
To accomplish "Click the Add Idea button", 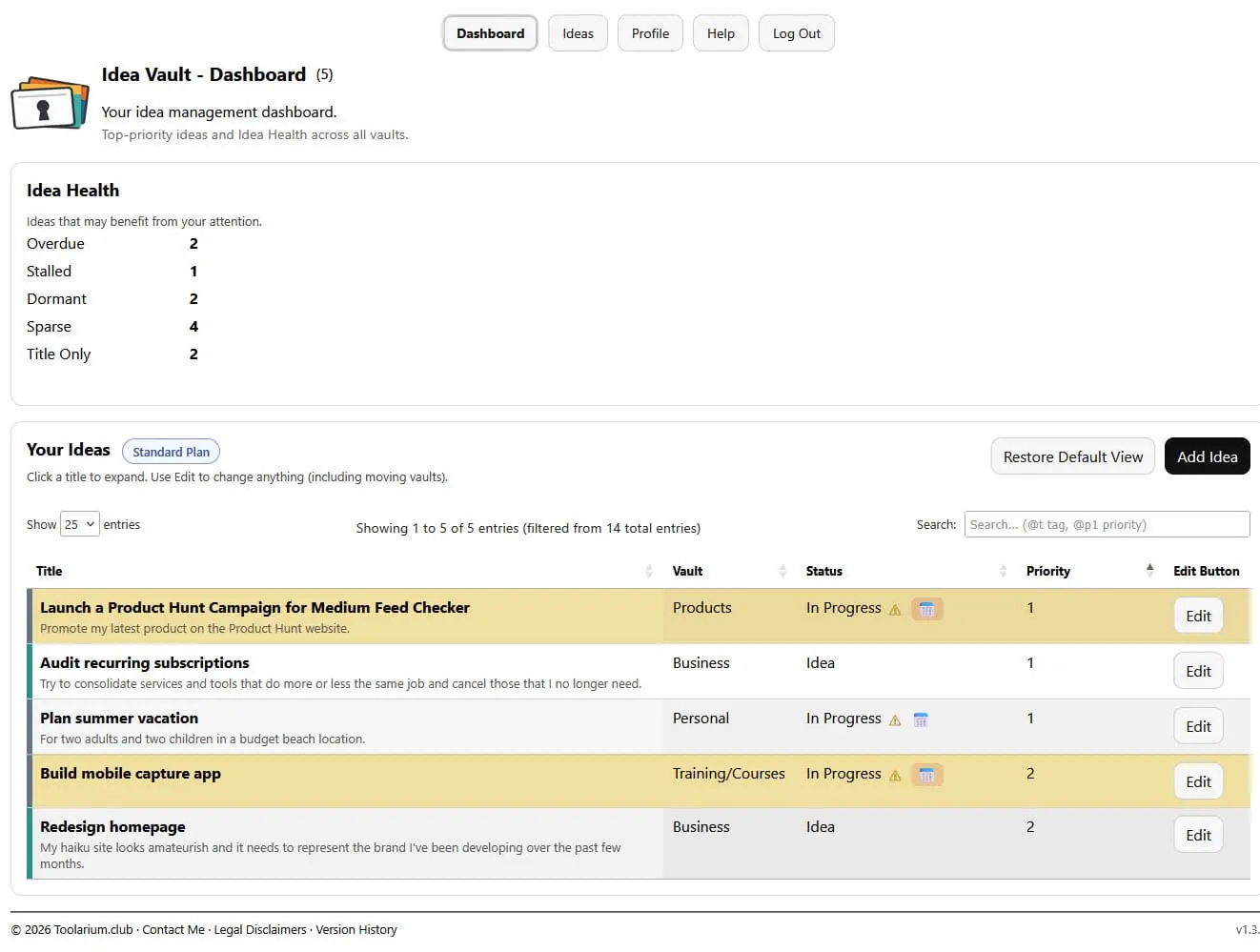I will (1208, 456).
